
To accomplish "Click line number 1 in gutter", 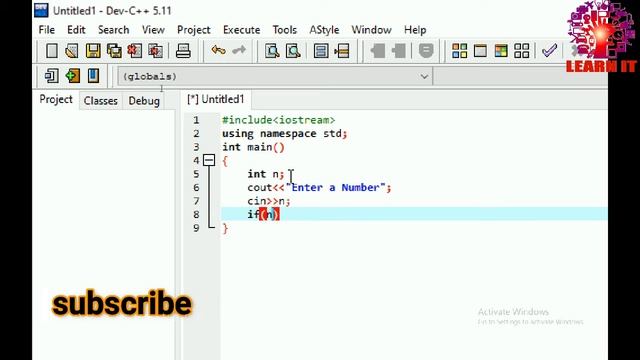I will [x=196, y=120].
